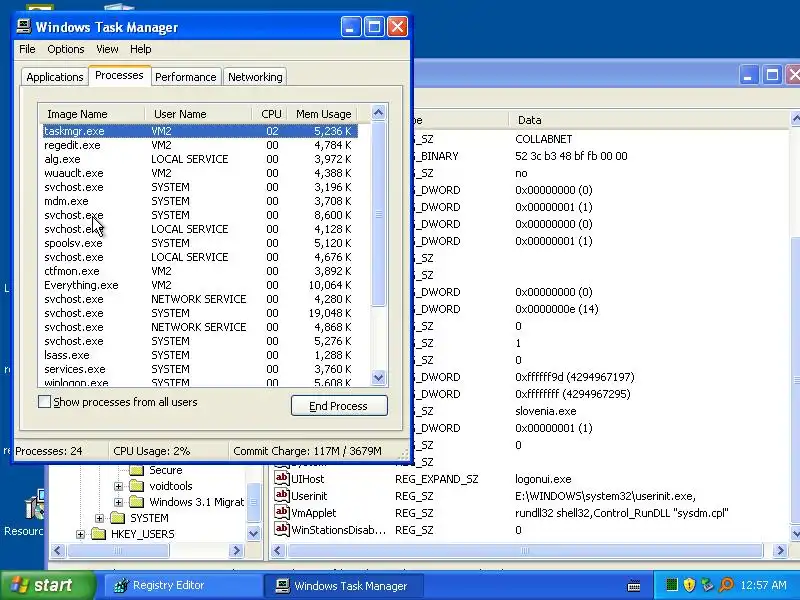Select the alg.exe process
800x600 pixels.
point(200,159)
